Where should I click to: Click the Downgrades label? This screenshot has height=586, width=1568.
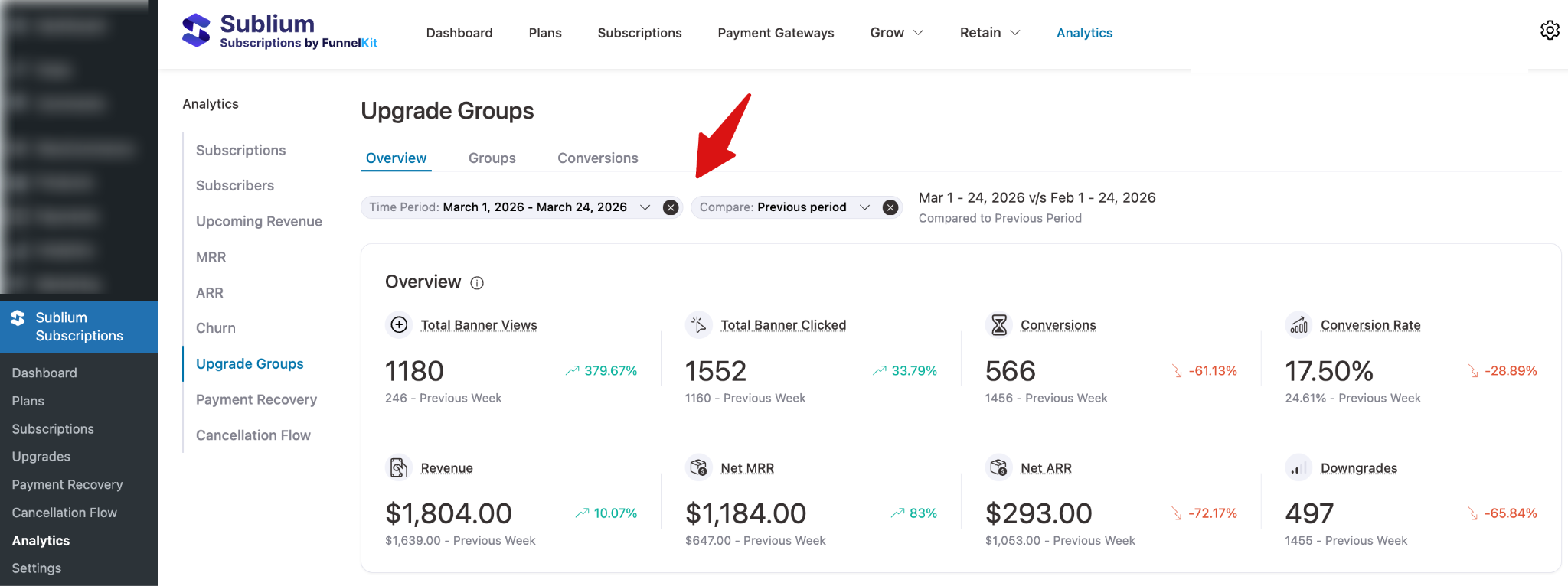pyautogui.click(x=1359, y=468)
